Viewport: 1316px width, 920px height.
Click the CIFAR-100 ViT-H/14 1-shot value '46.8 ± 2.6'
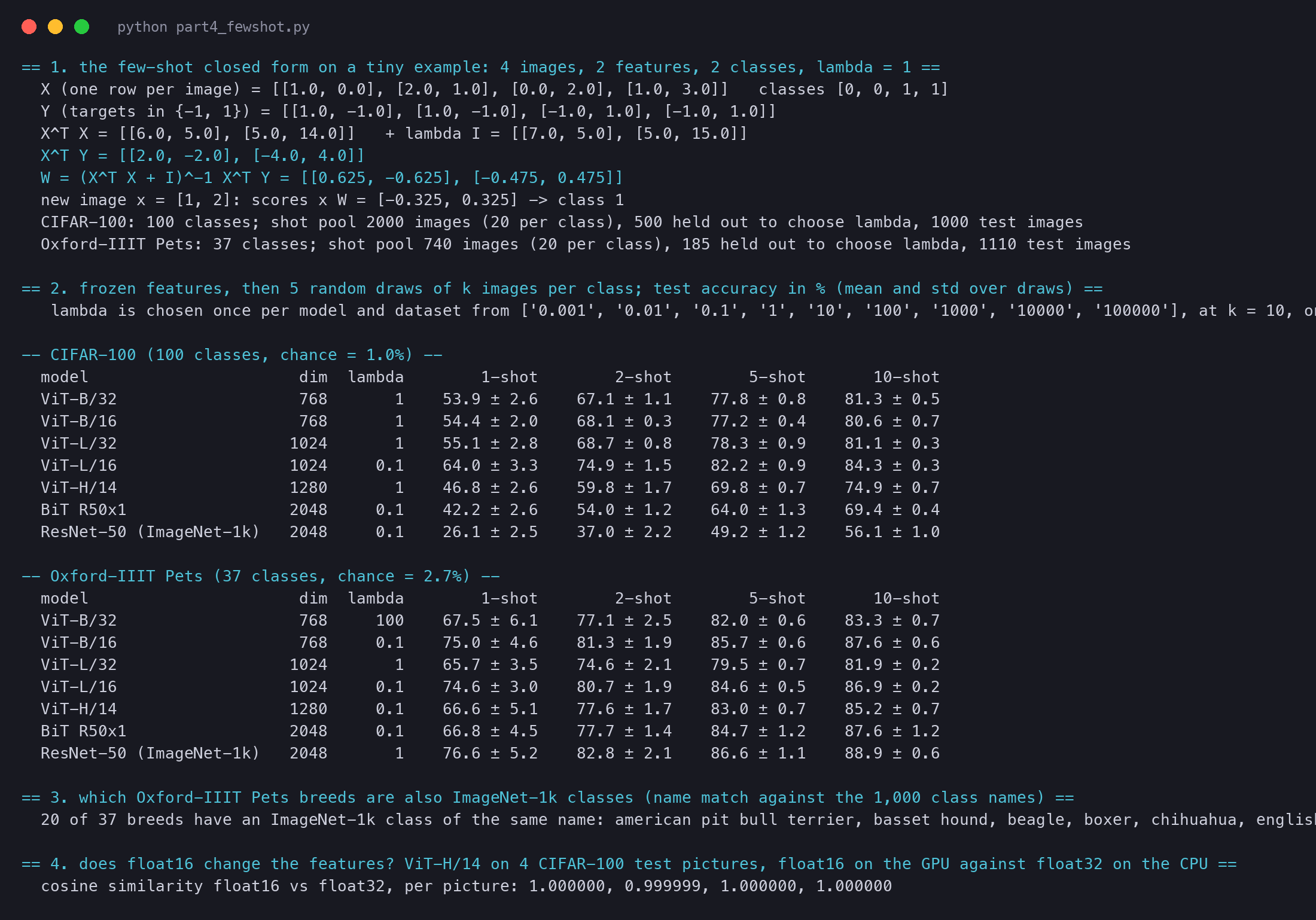pos(490,488)
